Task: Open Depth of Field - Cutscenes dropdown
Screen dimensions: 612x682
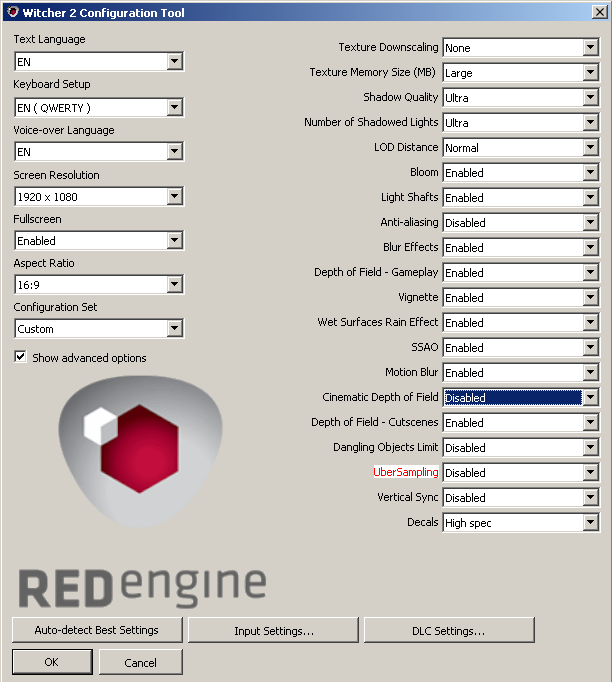Action: [521, 423]
